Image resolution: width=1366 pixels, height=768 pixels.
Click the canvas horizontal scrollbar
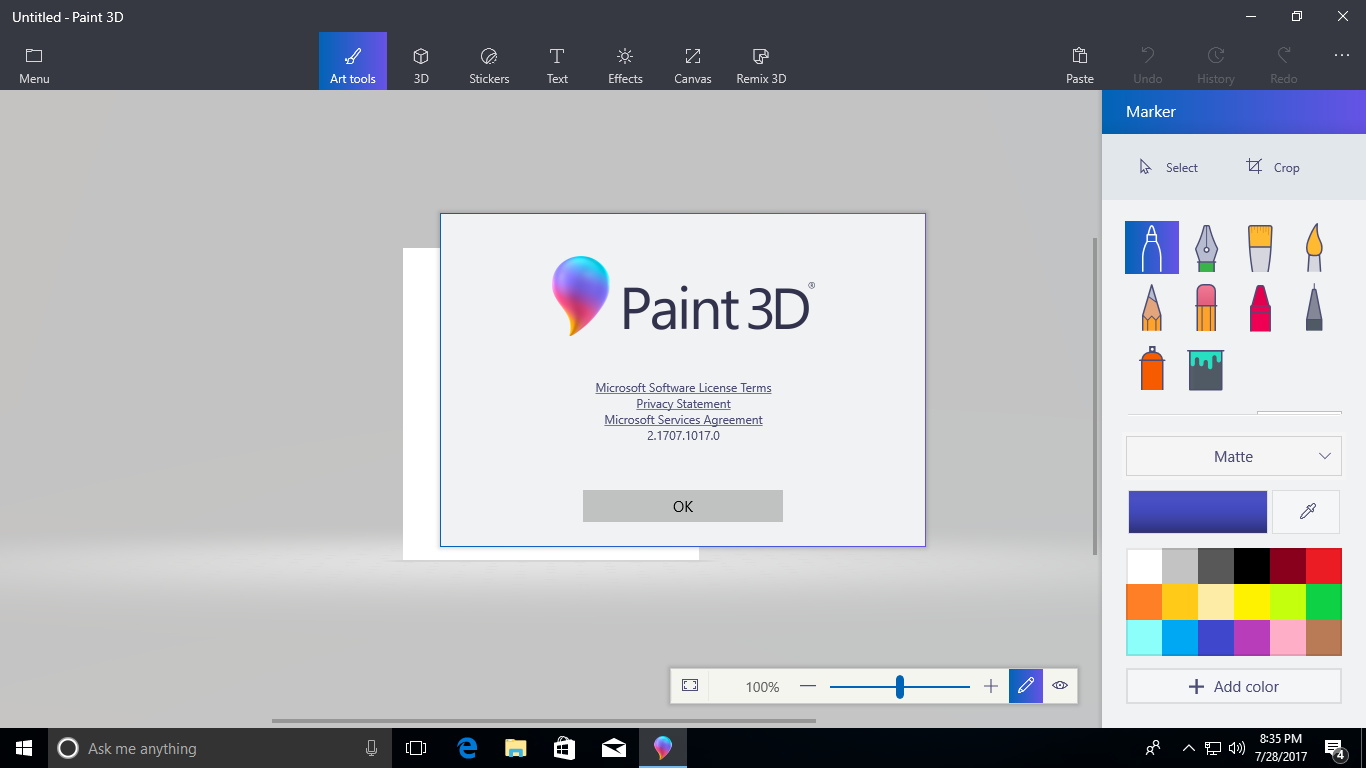tap(543, 720)
